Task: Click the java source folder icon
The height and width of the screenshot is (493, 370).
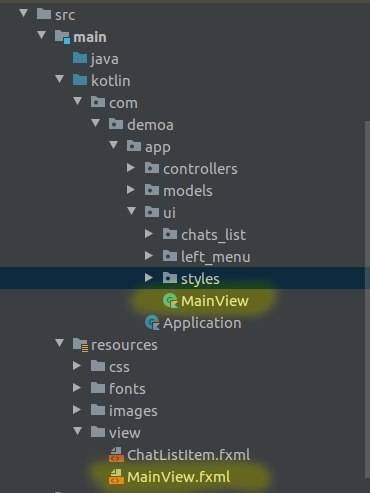Action: tap(80, 58)
